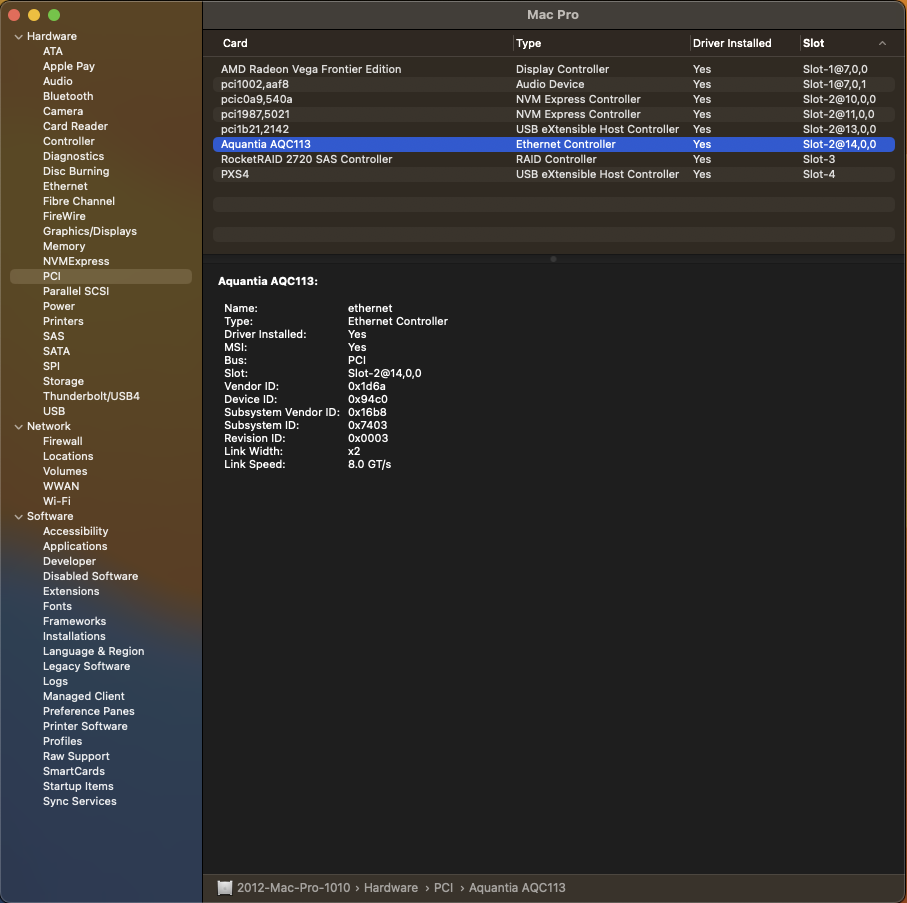The image size is (907, 903).
Task: Select Apple Pay in the sidebar
Action: pos(69,67)
